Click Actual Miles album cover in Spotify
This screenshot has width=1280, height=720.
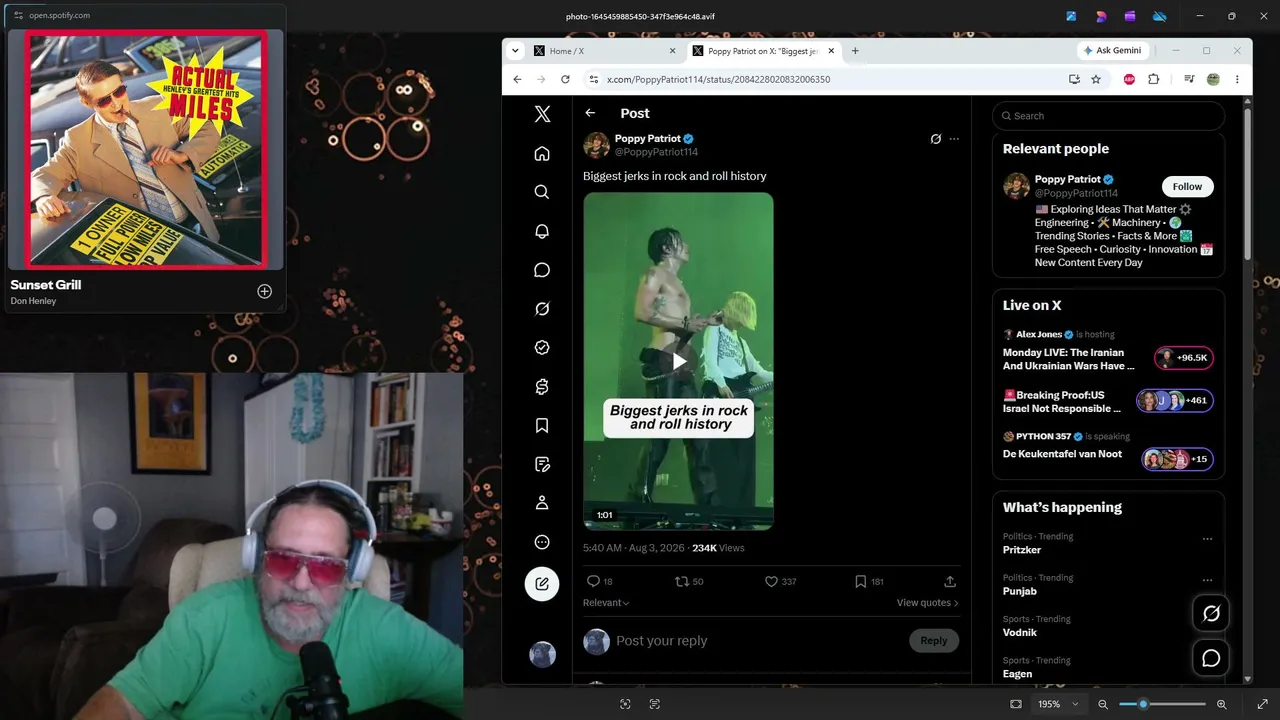146,150
